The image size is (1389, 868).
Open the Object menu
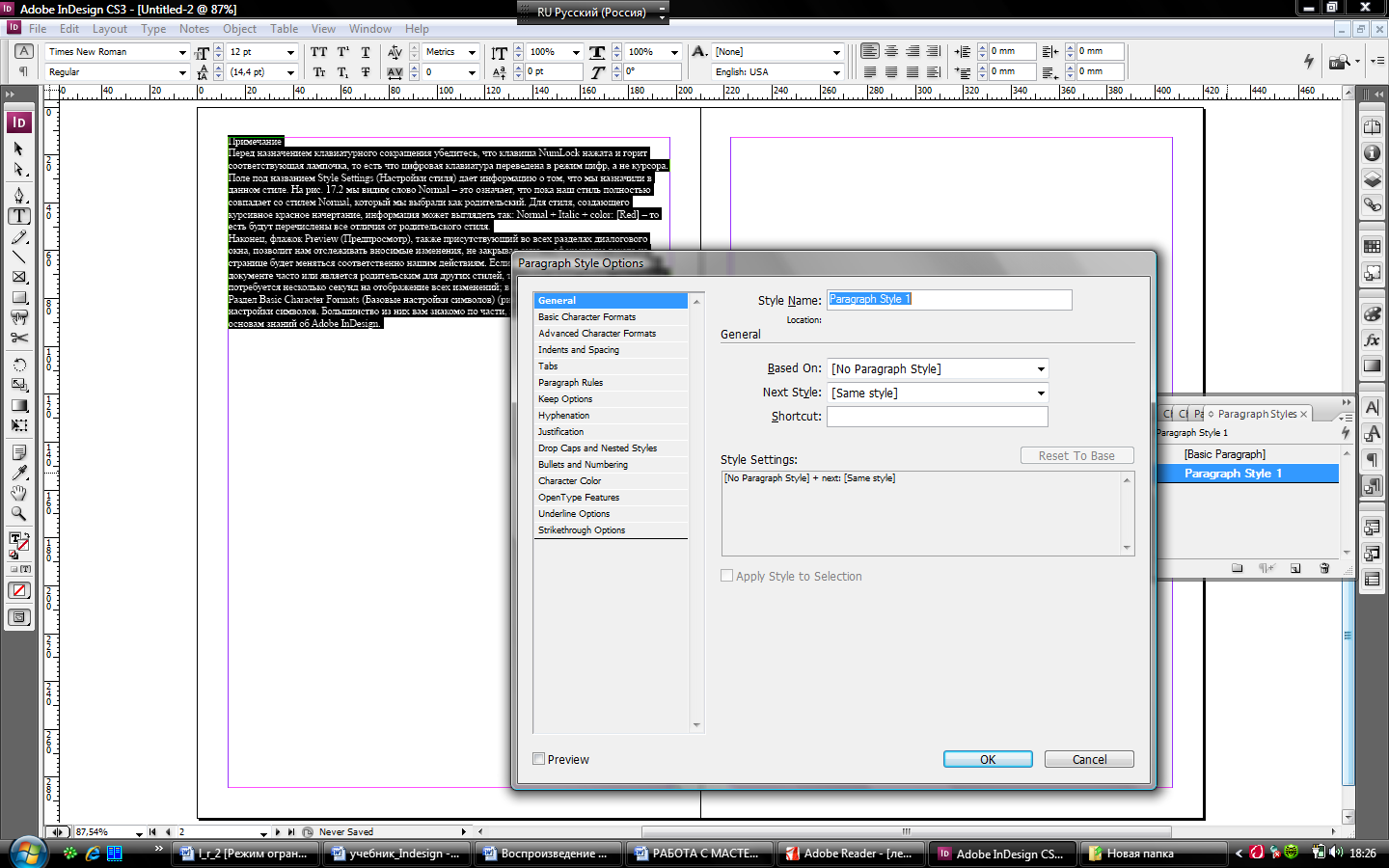(239, 29)
